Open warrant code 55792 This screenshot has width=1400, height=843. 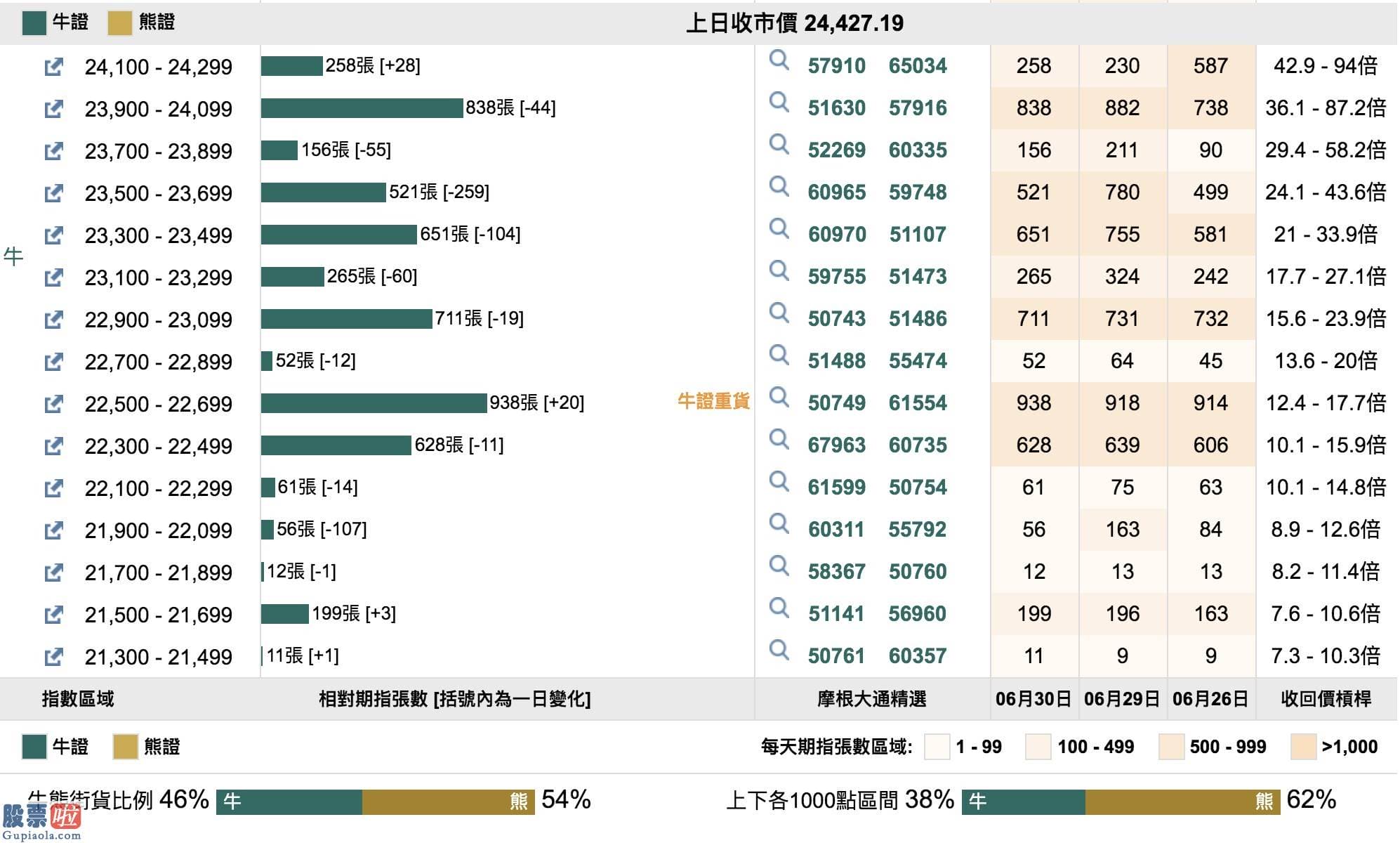click(918, 530)
